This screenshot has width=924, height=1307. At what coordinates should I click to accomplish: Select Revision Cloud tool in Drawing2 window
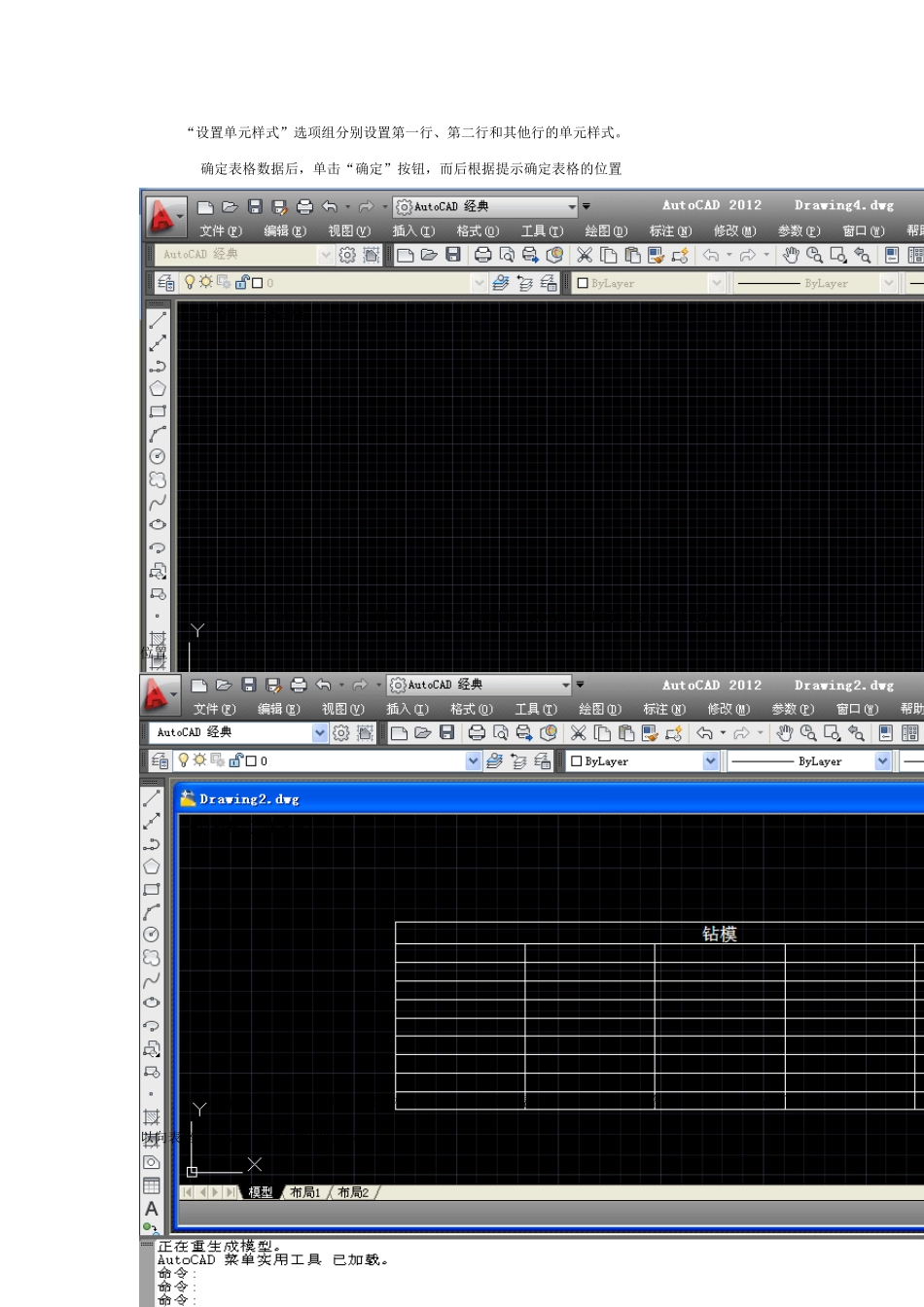point(152,958)
